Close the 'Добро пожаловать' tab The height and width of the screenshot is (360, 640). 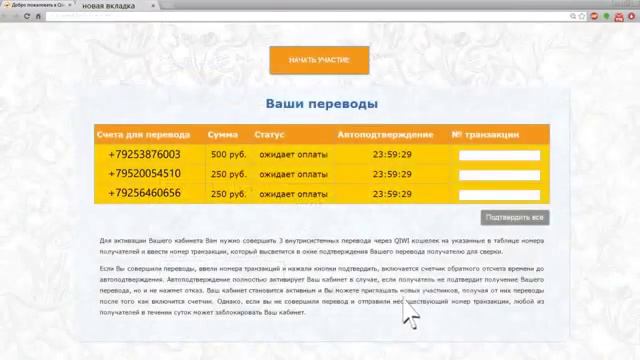70,5
